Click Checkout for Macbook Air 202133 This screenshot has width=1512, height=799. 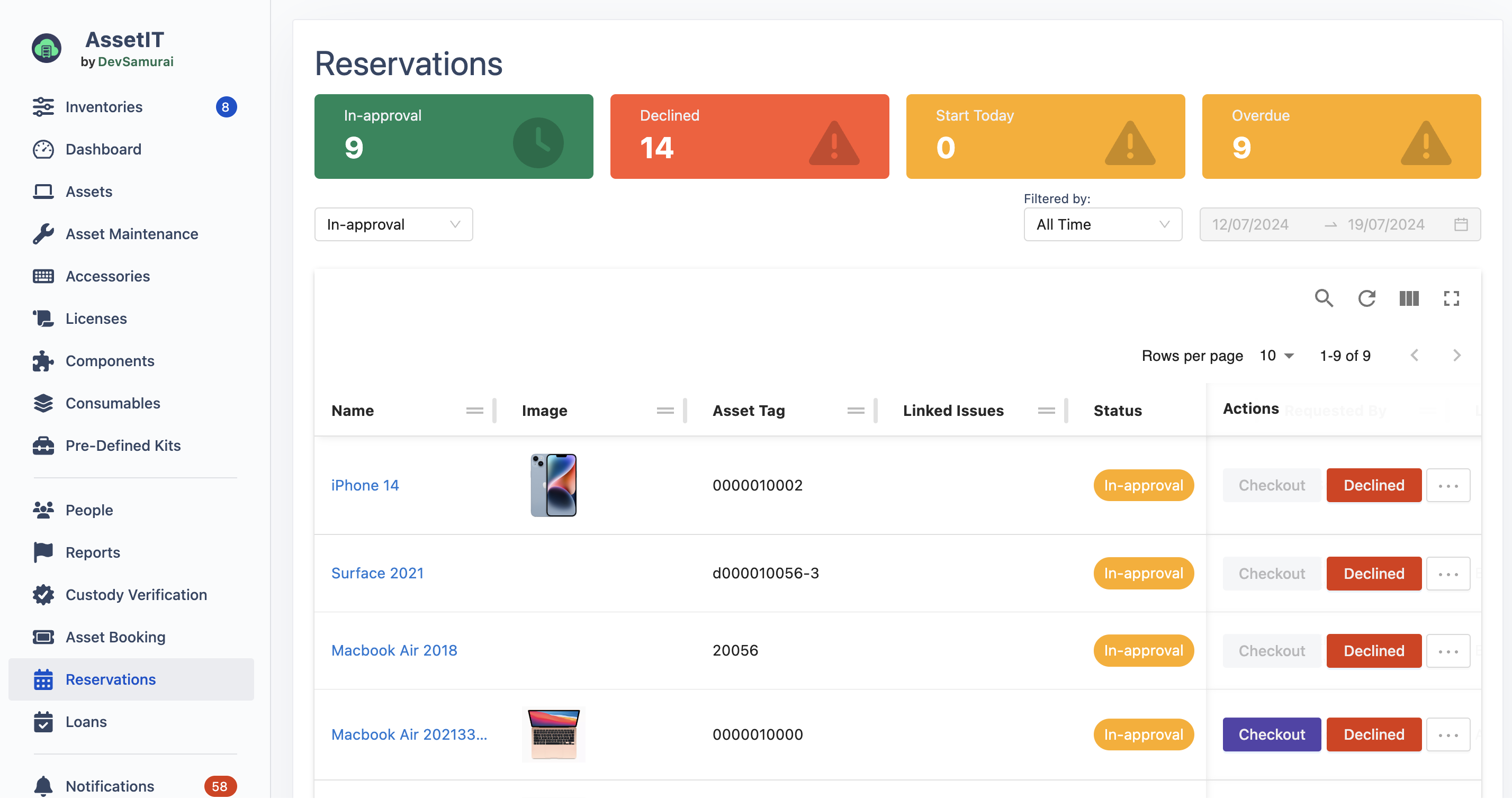pos(1271,734)
